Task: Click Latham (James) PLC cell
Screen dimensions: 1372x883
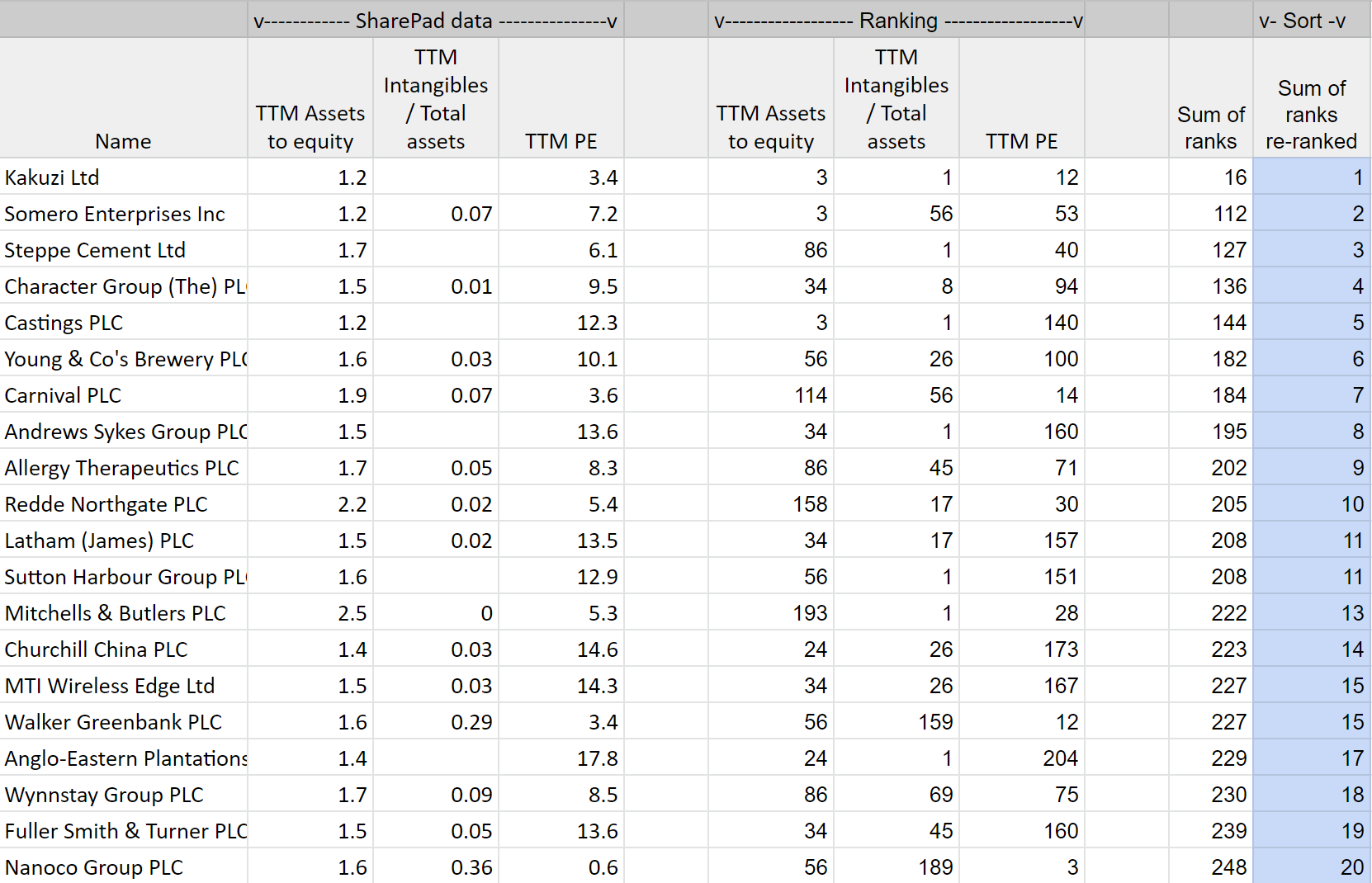Action: (124, 540)
